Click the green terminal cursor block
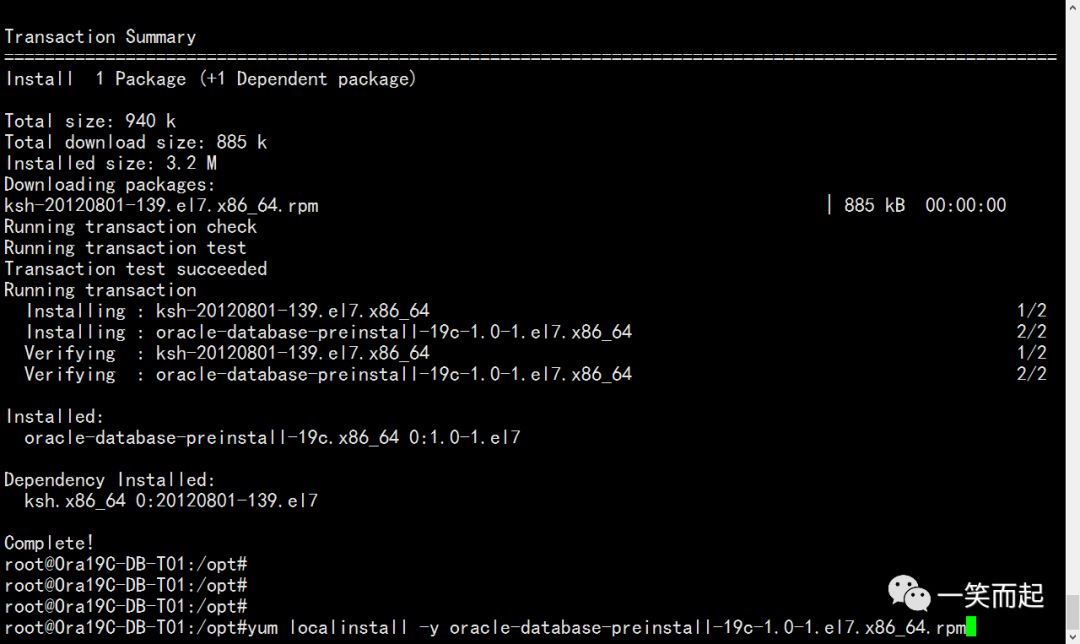This screenshot has width=1080, height=644. point(971,628)
